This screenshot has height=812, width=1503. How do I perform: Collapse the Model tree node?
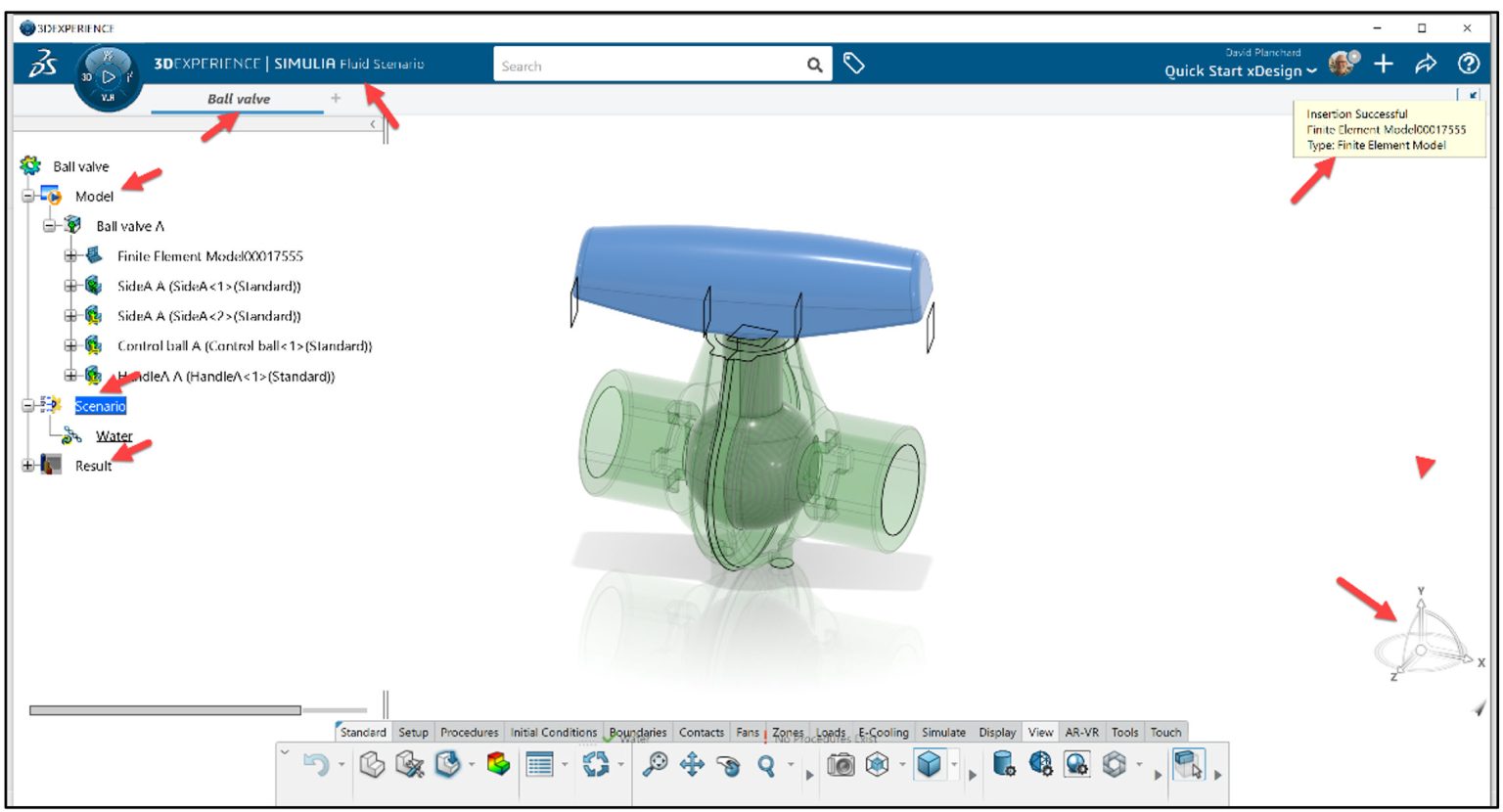click(x=28, y=196)
